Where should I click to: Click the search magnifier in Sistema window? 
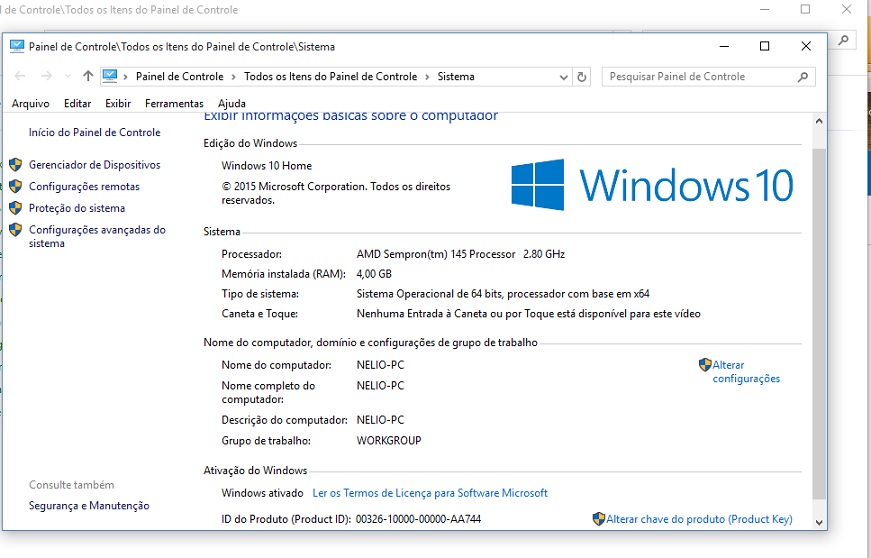pyautogui.click(x=803, y=77)
